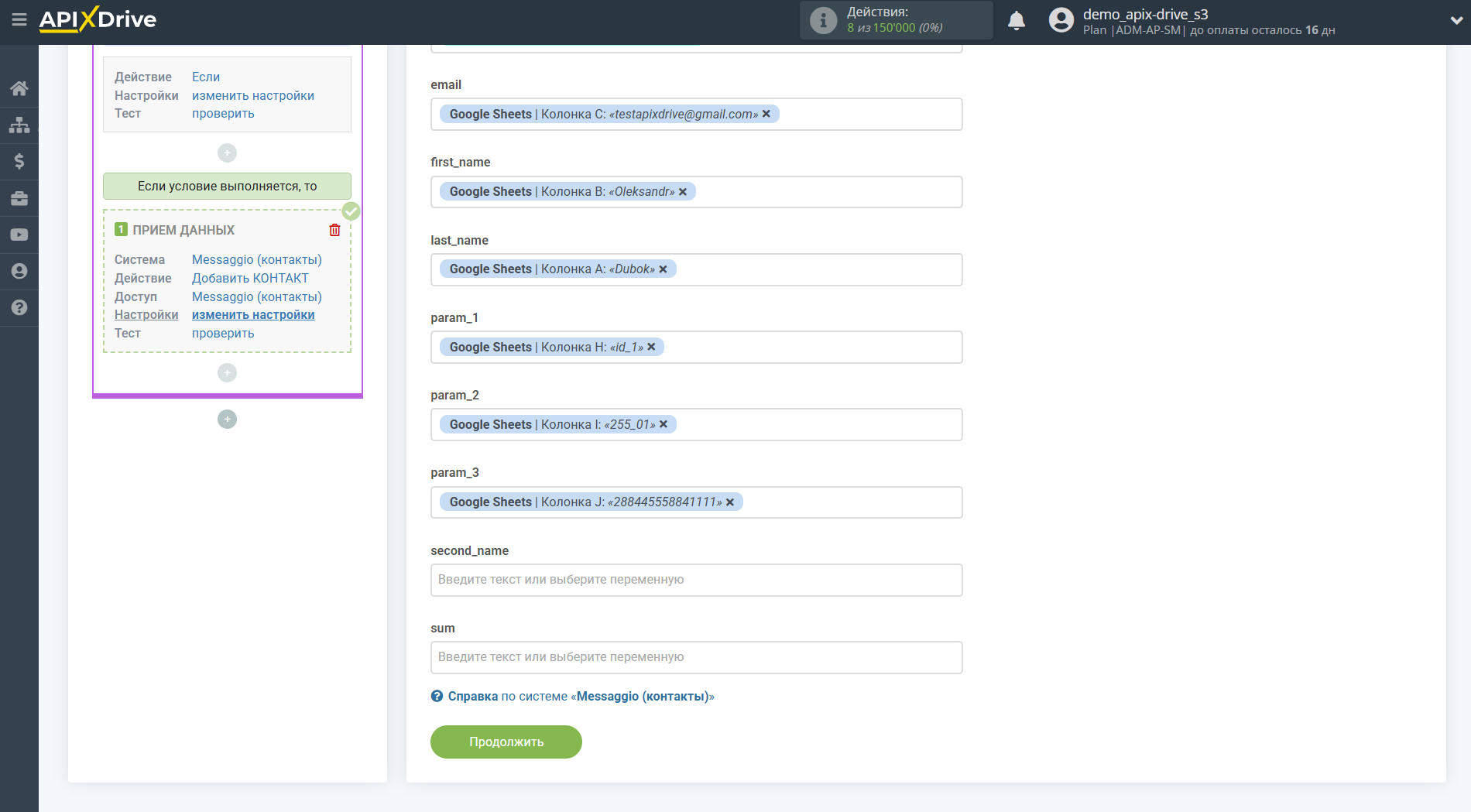Click the plus button above the condition label
This screenshot has height=812, width=1471.
tap(227, 153)
